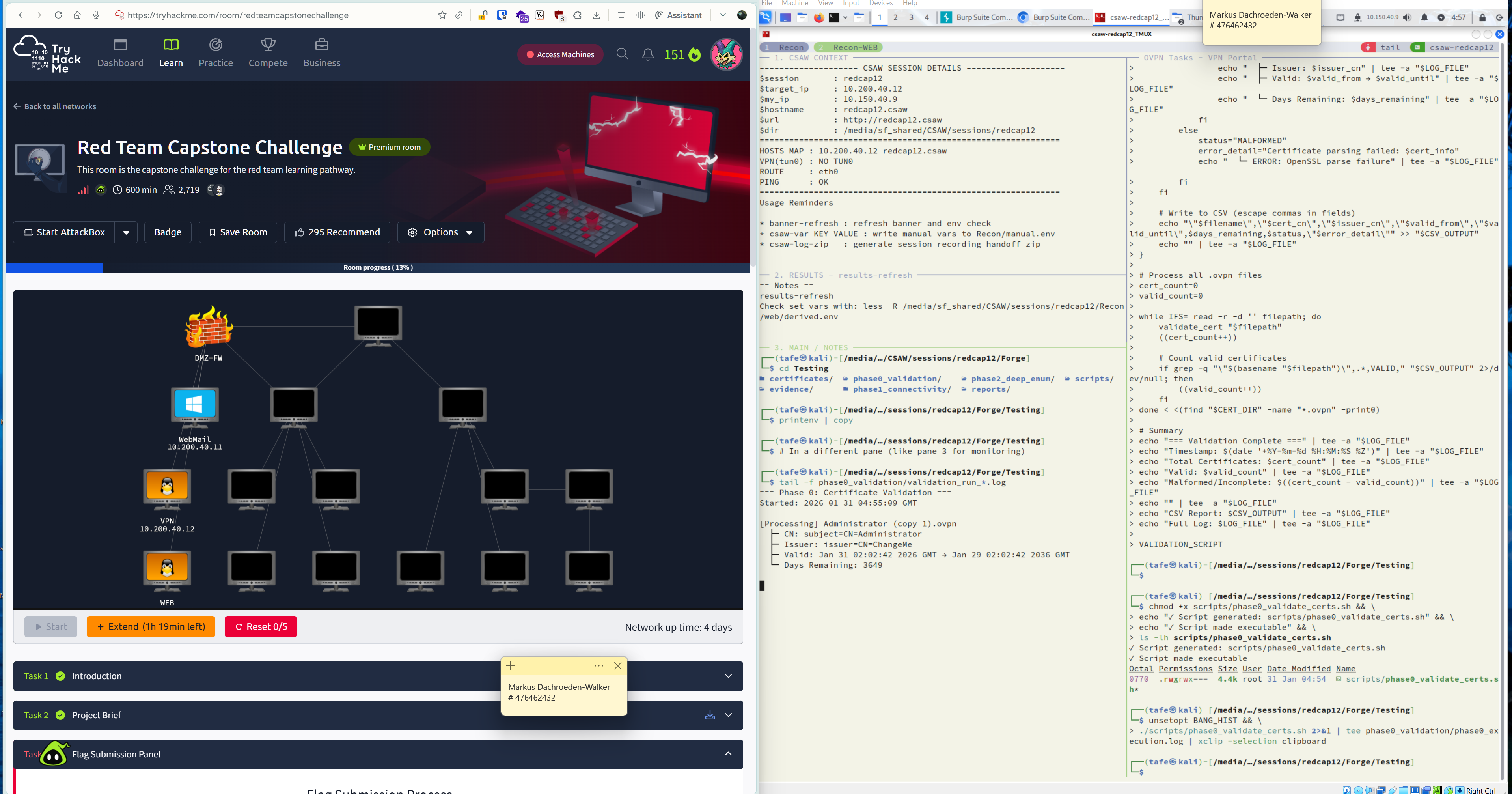Image resolution: width=1512 pixels, height=794 pixels.
Task: Open the Start AttackBox dropdown arrow
Action: (x=126, y=233)
